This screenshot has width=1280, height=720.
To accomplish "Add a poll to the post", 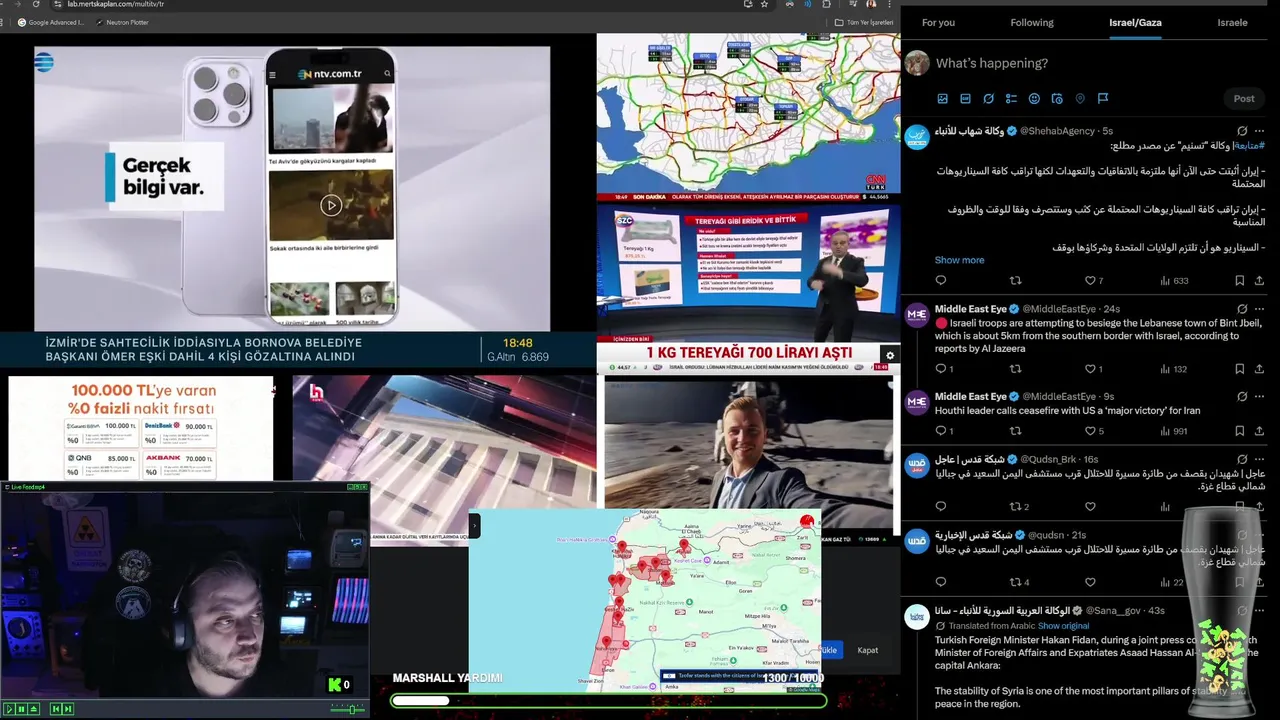I will 1011,99.
